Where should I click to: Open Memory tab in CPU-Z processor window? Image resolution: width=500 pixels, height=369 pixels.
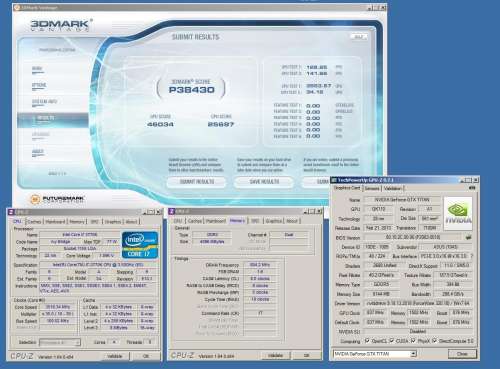77,222
